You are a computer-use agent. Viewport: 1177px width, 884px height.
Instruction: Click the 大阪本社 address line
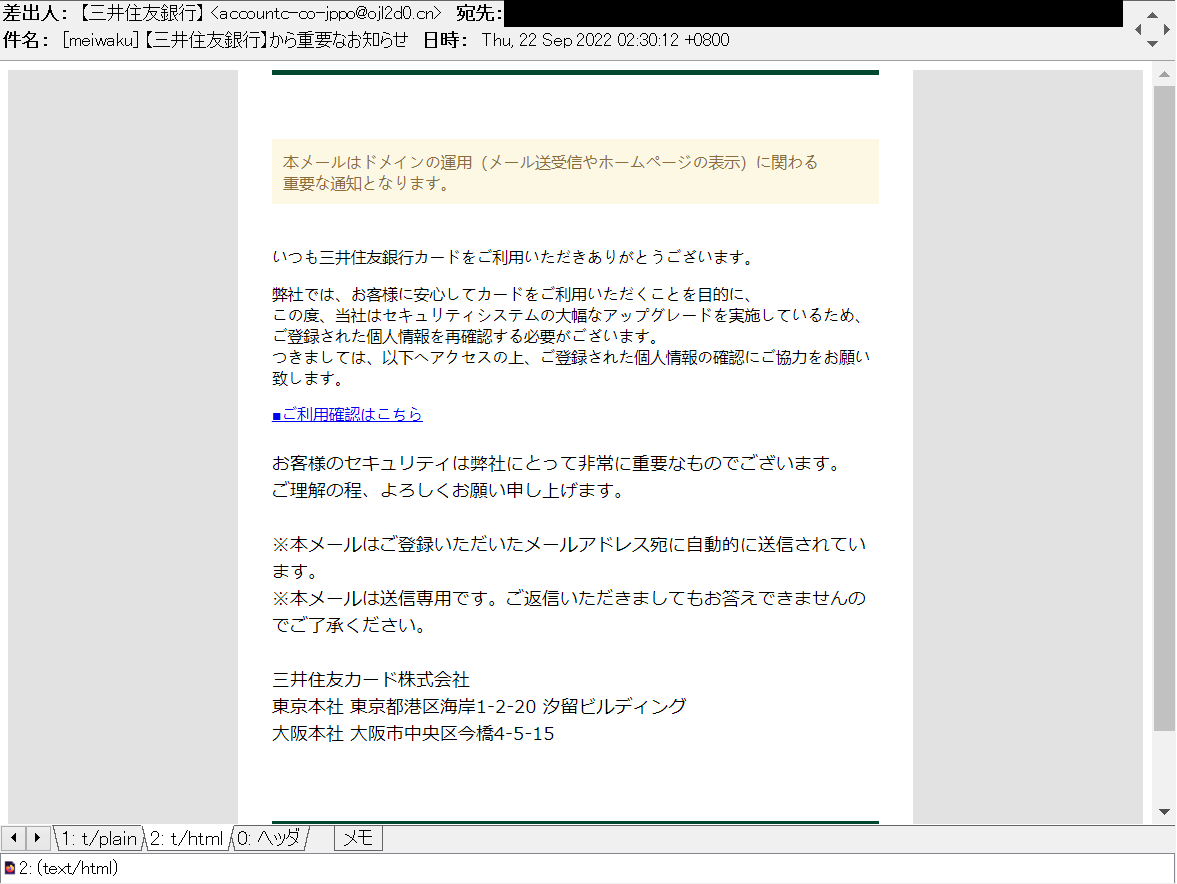click(413, 734)
